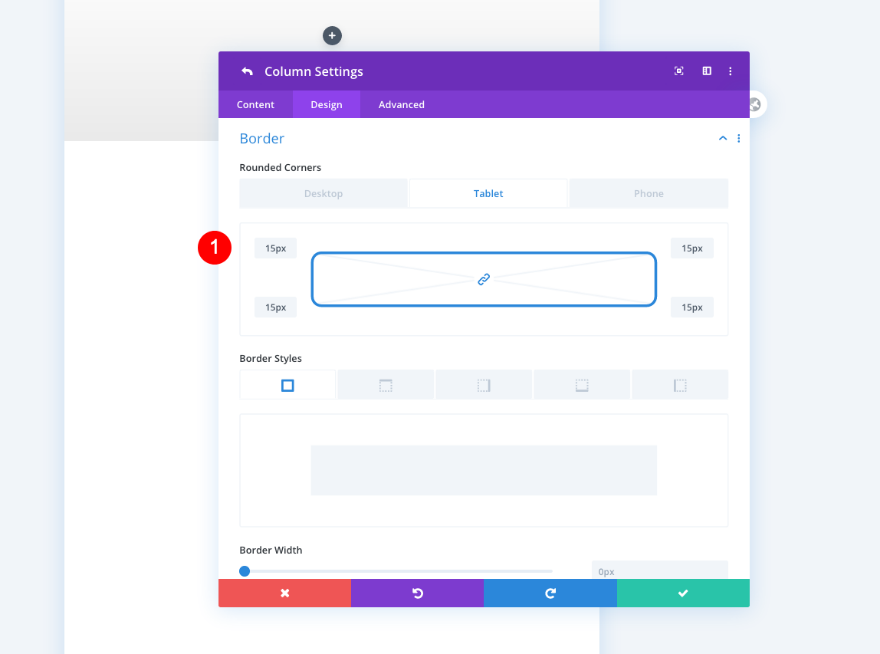Switch to the Content tab
This screenshot has width=880, height=654.
(x=255, y=104)
